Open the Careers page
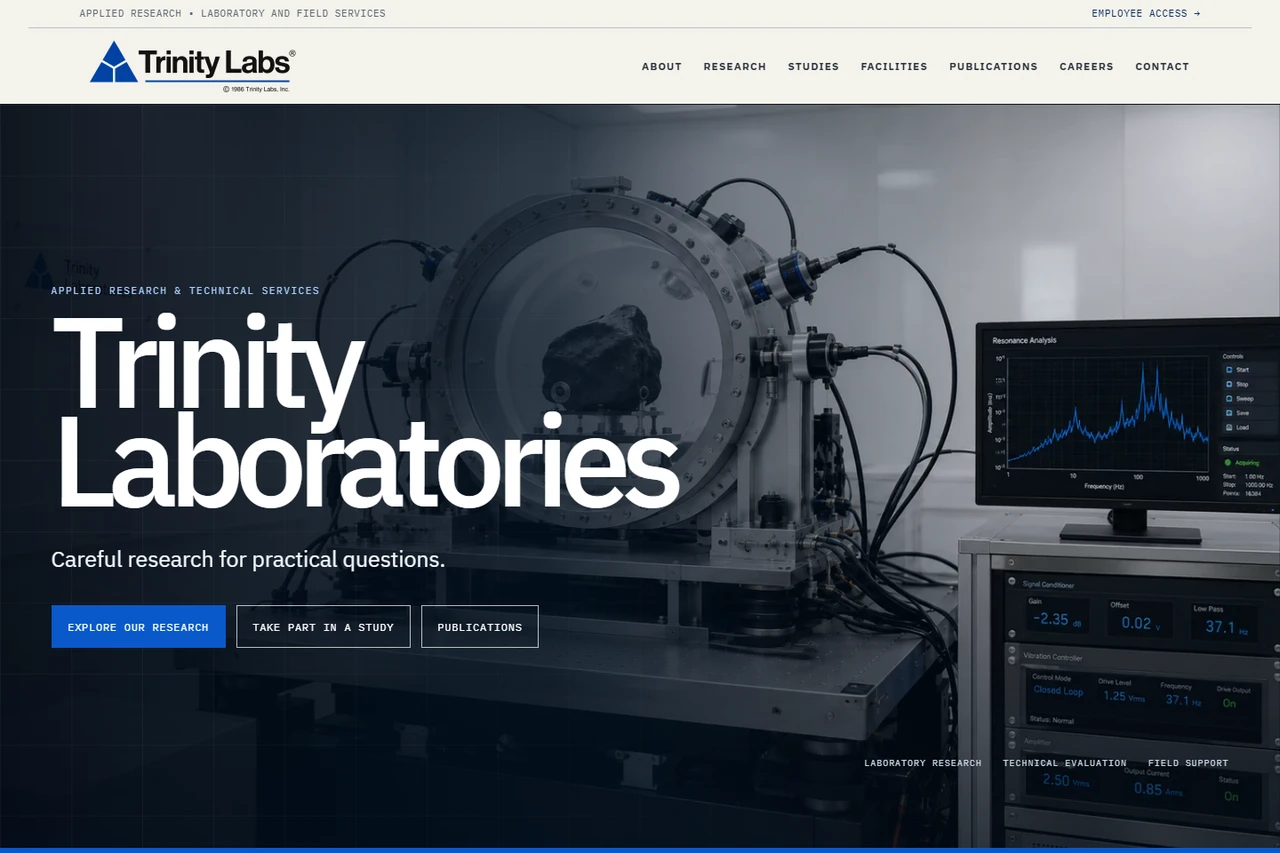1280x853 pixels. pyautogui.click(x=1086, y=67)
